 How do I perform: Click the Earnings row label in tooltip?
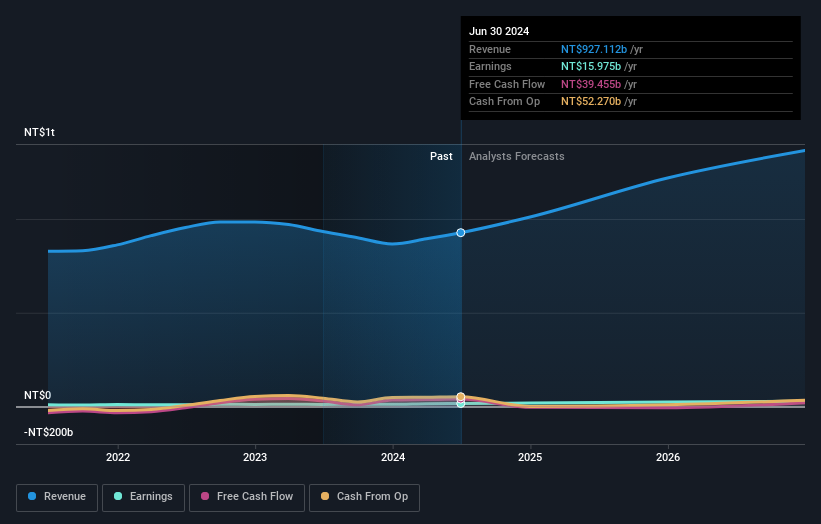coord(490,66)
